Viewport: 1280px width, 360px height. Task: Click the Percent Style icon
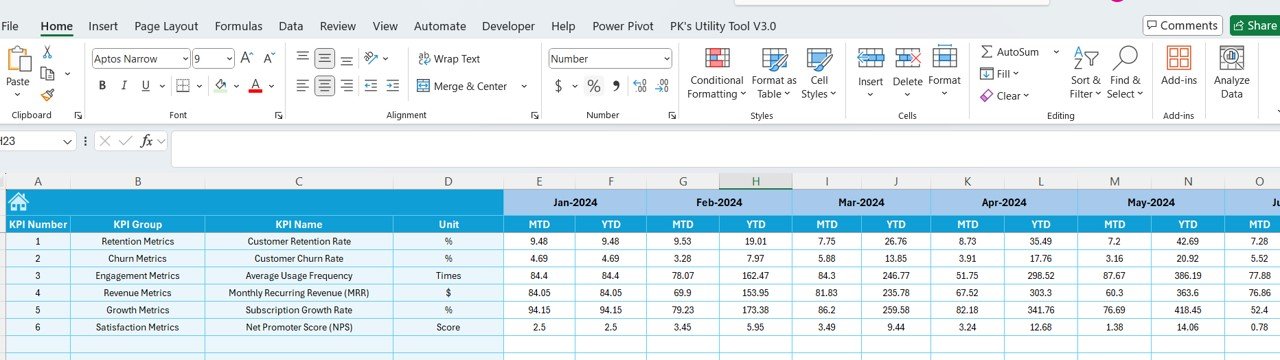point(594,86)
